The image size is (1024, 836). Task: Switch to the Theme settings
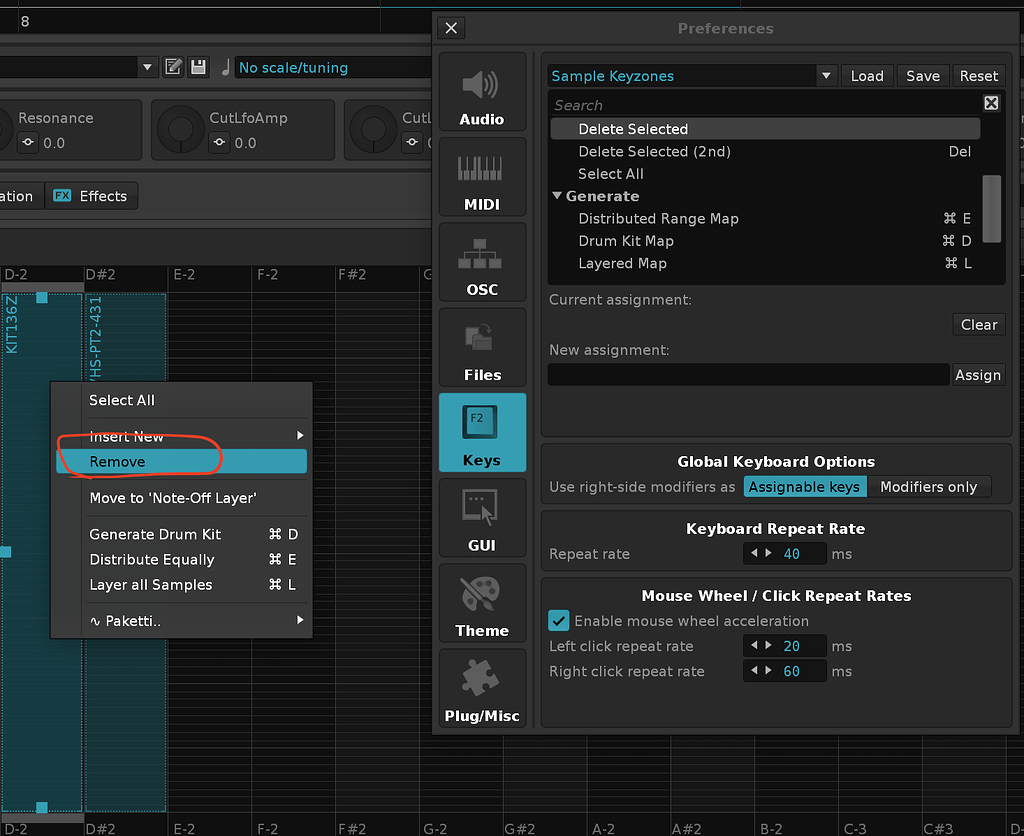[482, 603]
